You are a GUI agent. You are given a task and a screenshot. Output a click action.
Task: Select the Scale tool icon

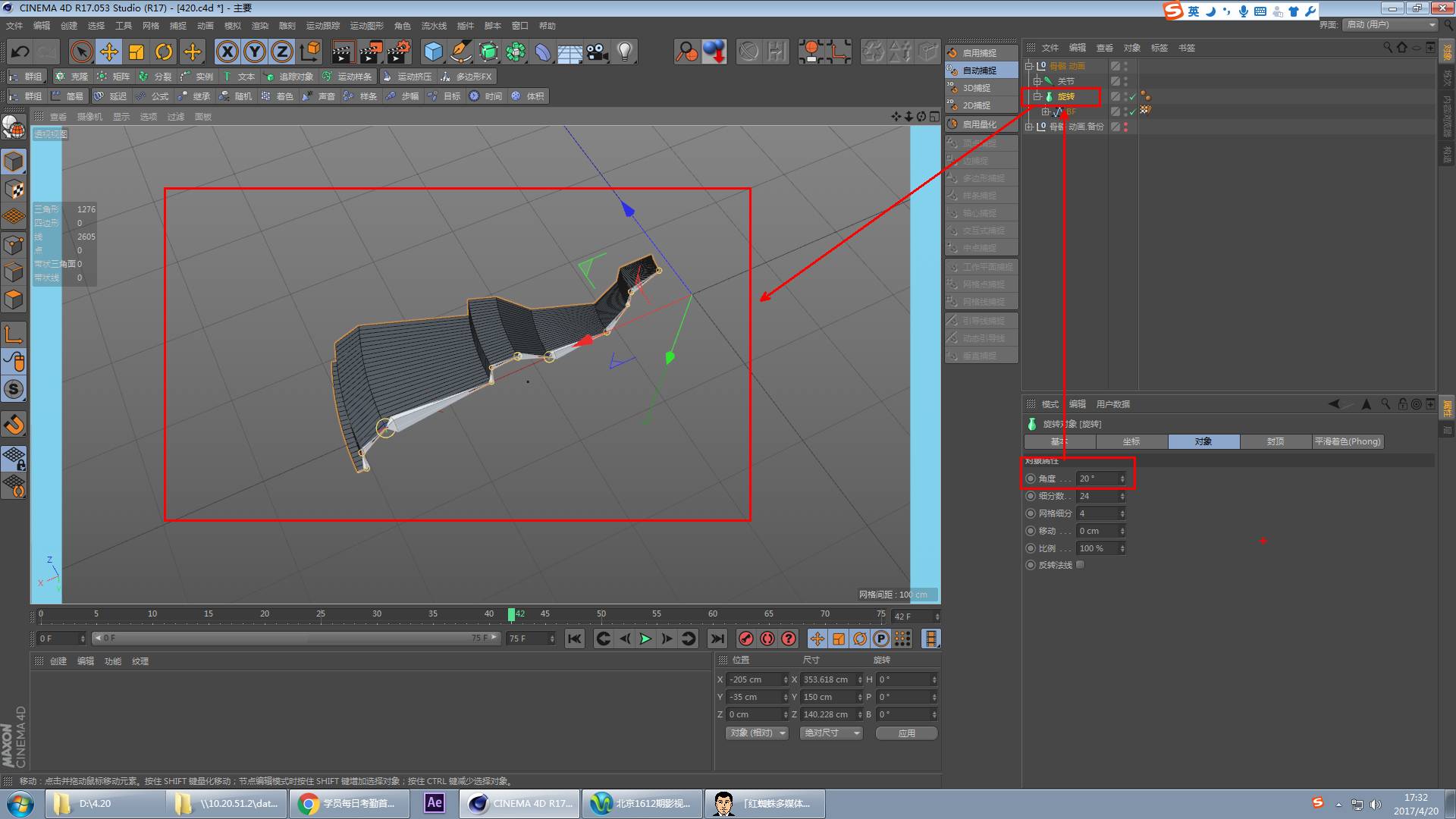[x=136, y=52]
